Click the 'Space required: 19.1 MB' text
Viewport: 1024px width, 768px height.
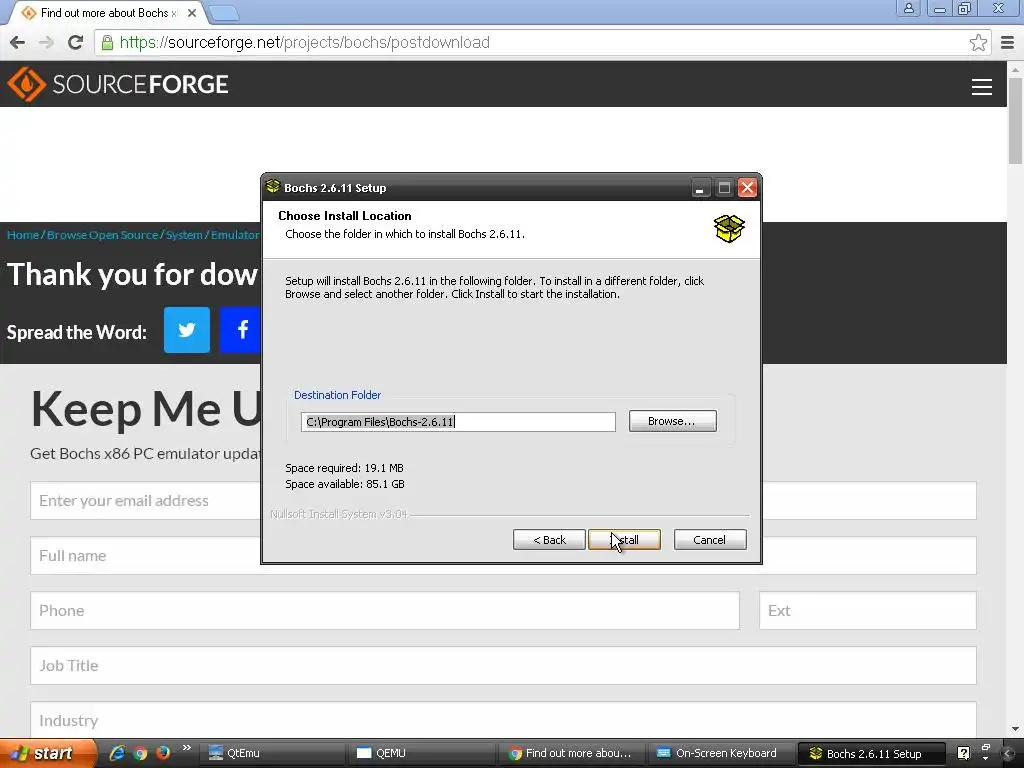[x=344, y=468]
